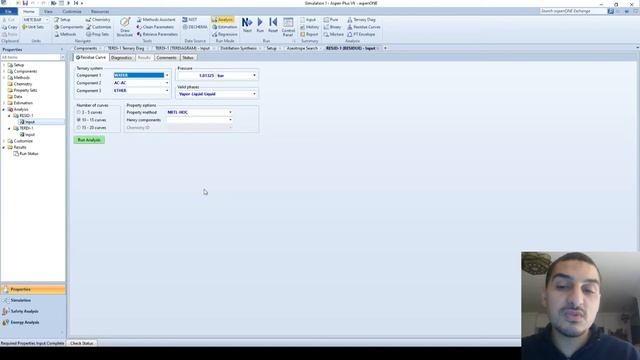Switch to the Status tab
The width and height of the screenshot is (640, 360).
188,58
